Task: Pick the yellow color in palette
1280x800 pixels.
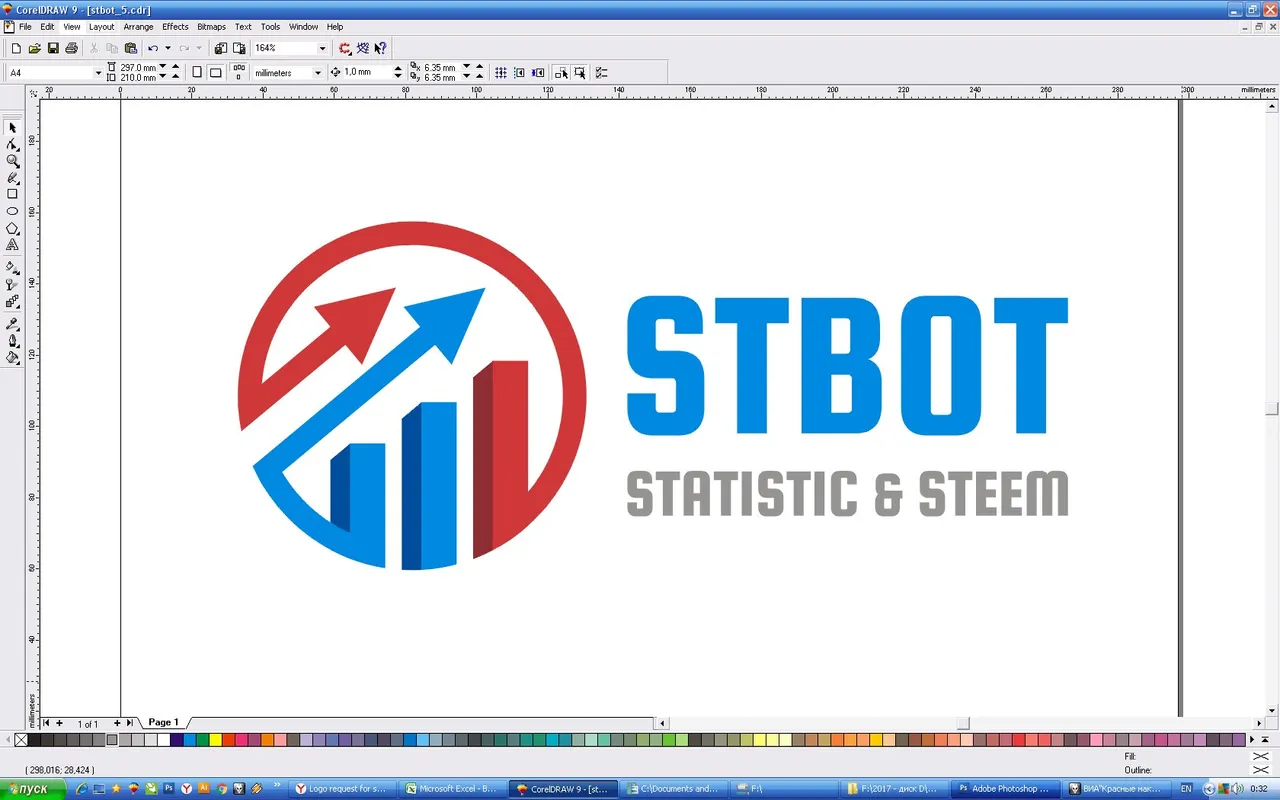Action: (x=215, y=740)
